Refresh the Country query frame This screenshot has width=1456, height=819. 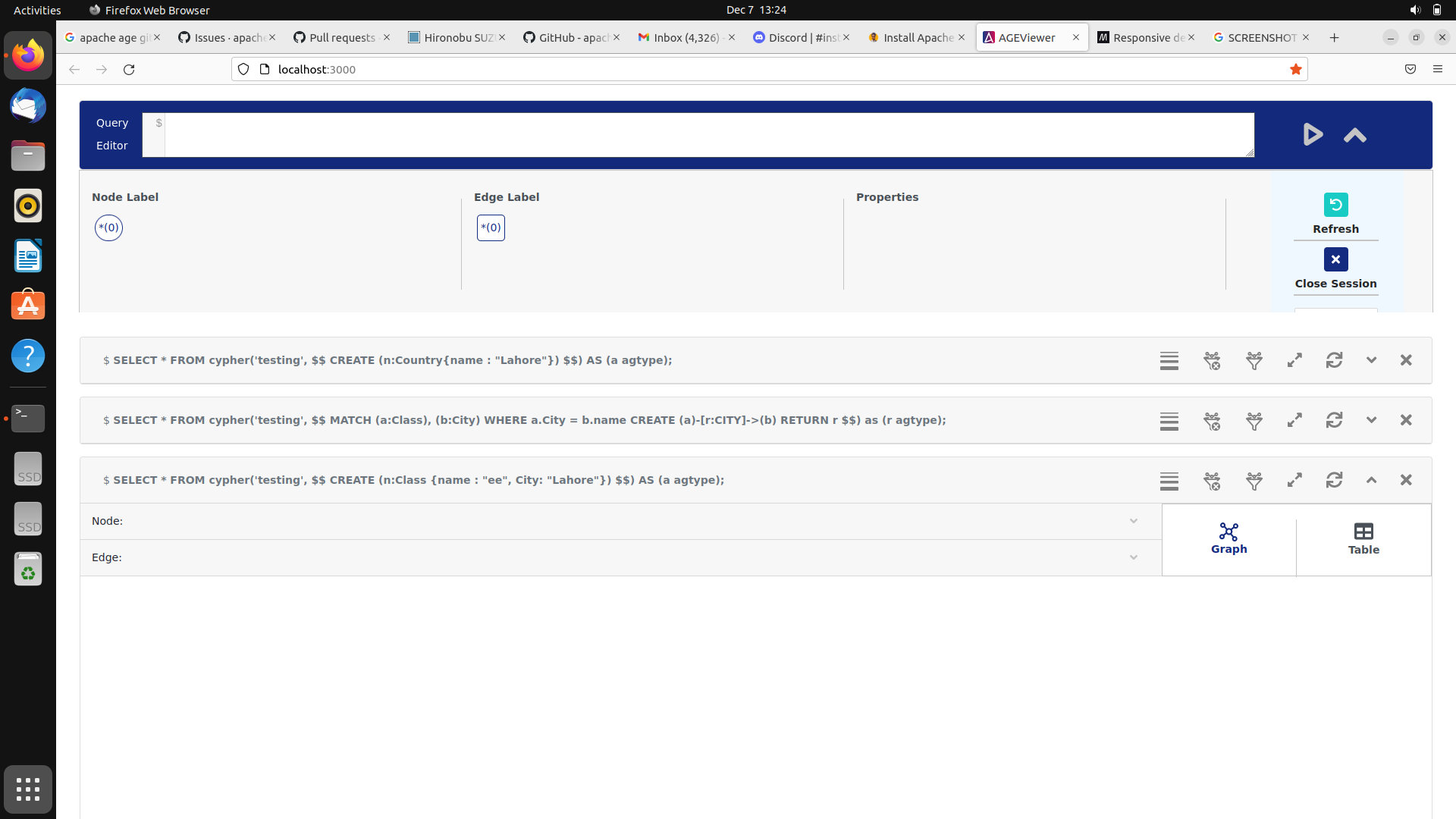coord(1334,360)
